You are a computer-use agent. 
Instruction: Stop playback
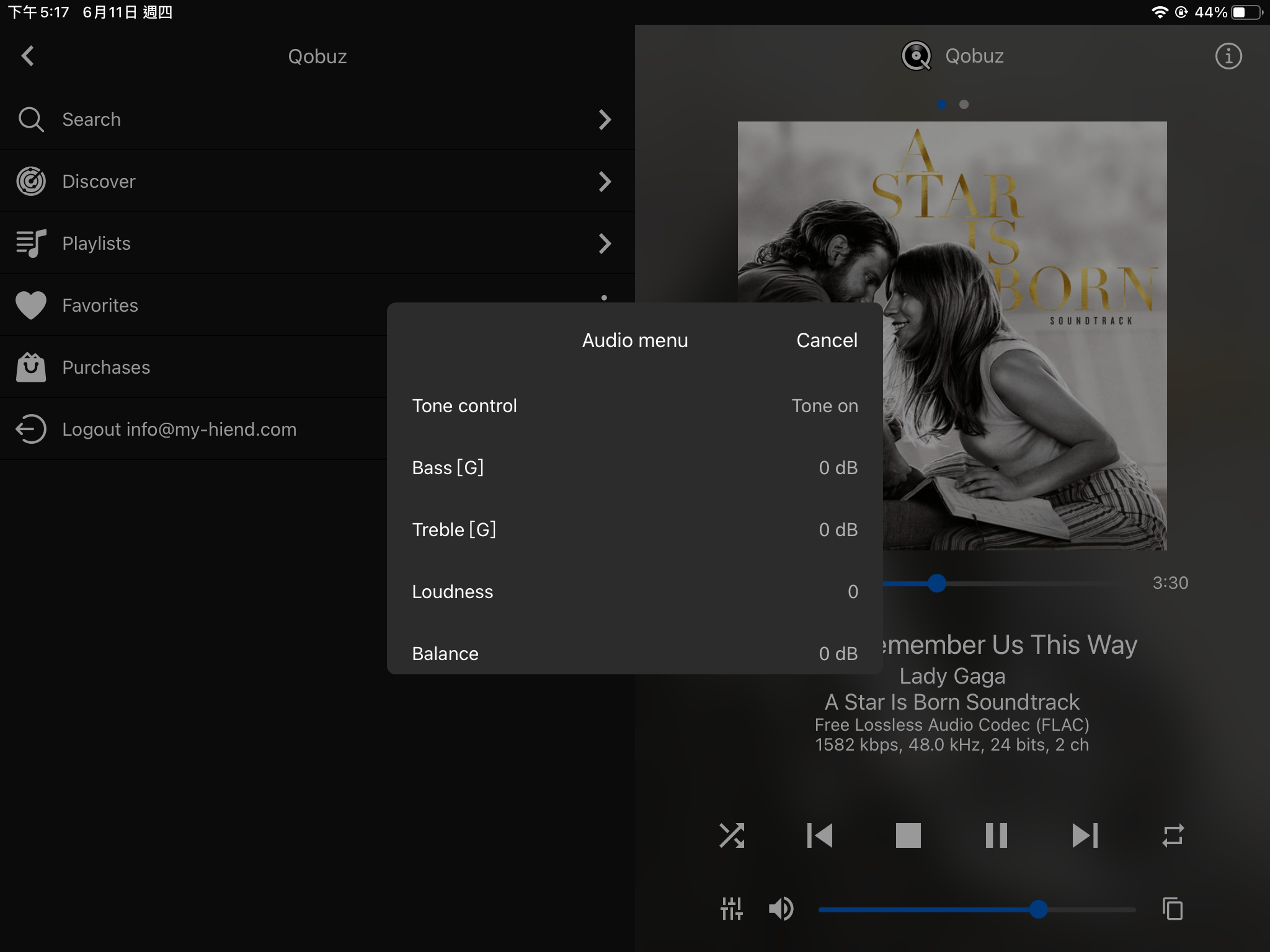pos(908,835)
